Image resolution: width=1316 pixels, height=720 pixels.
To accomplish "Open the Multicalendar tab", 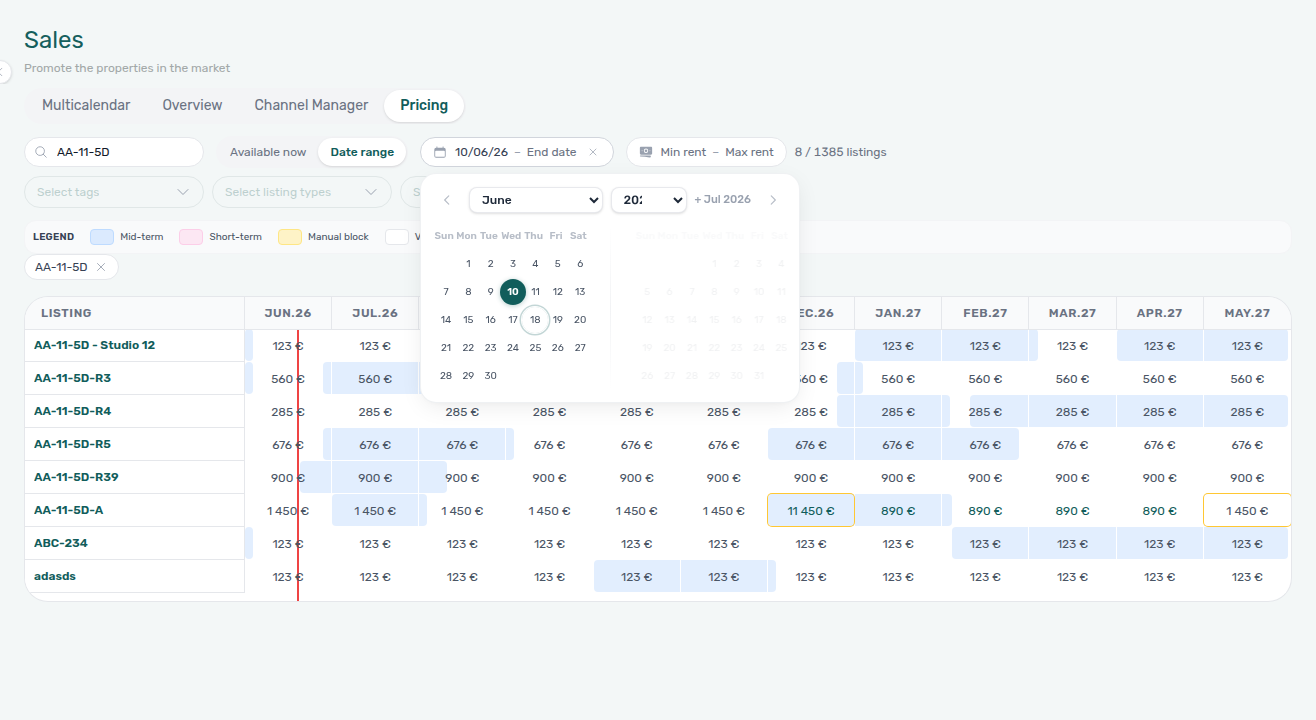I will click(86, 105).
